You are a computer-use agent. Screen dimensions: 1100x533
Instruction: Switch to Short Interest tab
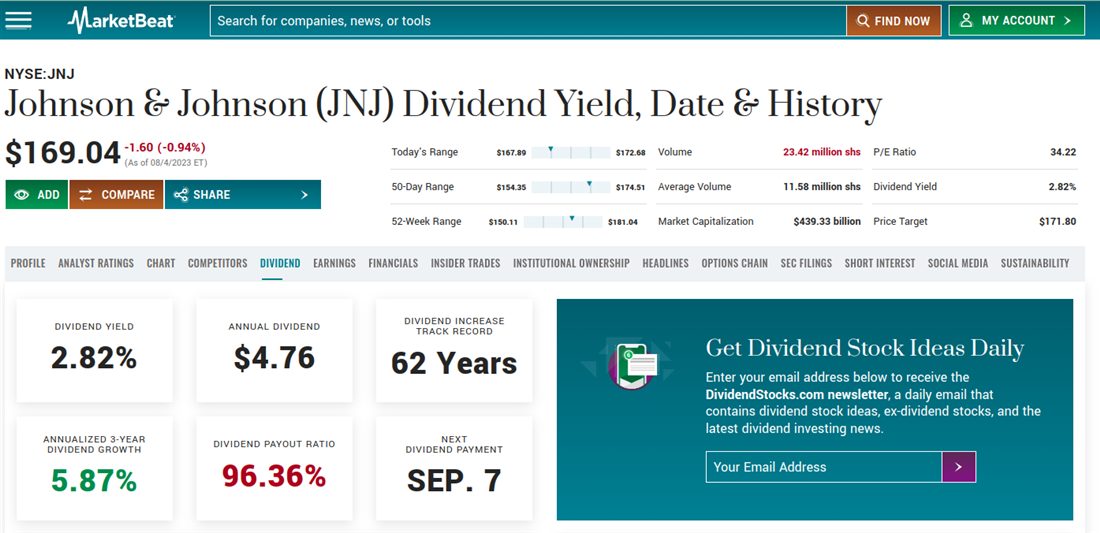pyautogui.click(x=880, y=263)
